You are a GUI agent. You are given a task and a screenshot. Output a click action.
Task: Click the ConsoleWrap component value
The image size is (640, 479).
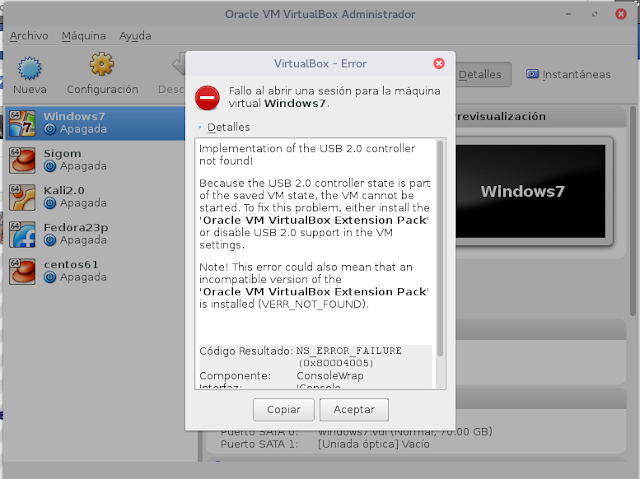330,376
